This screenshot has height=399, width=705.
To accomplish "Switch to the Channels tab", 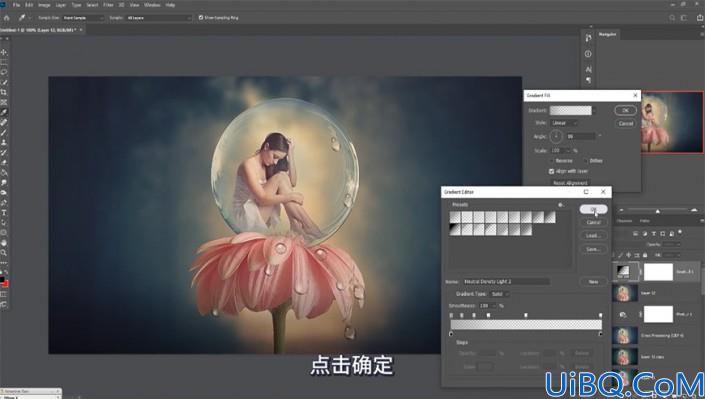I will (624, 221).
